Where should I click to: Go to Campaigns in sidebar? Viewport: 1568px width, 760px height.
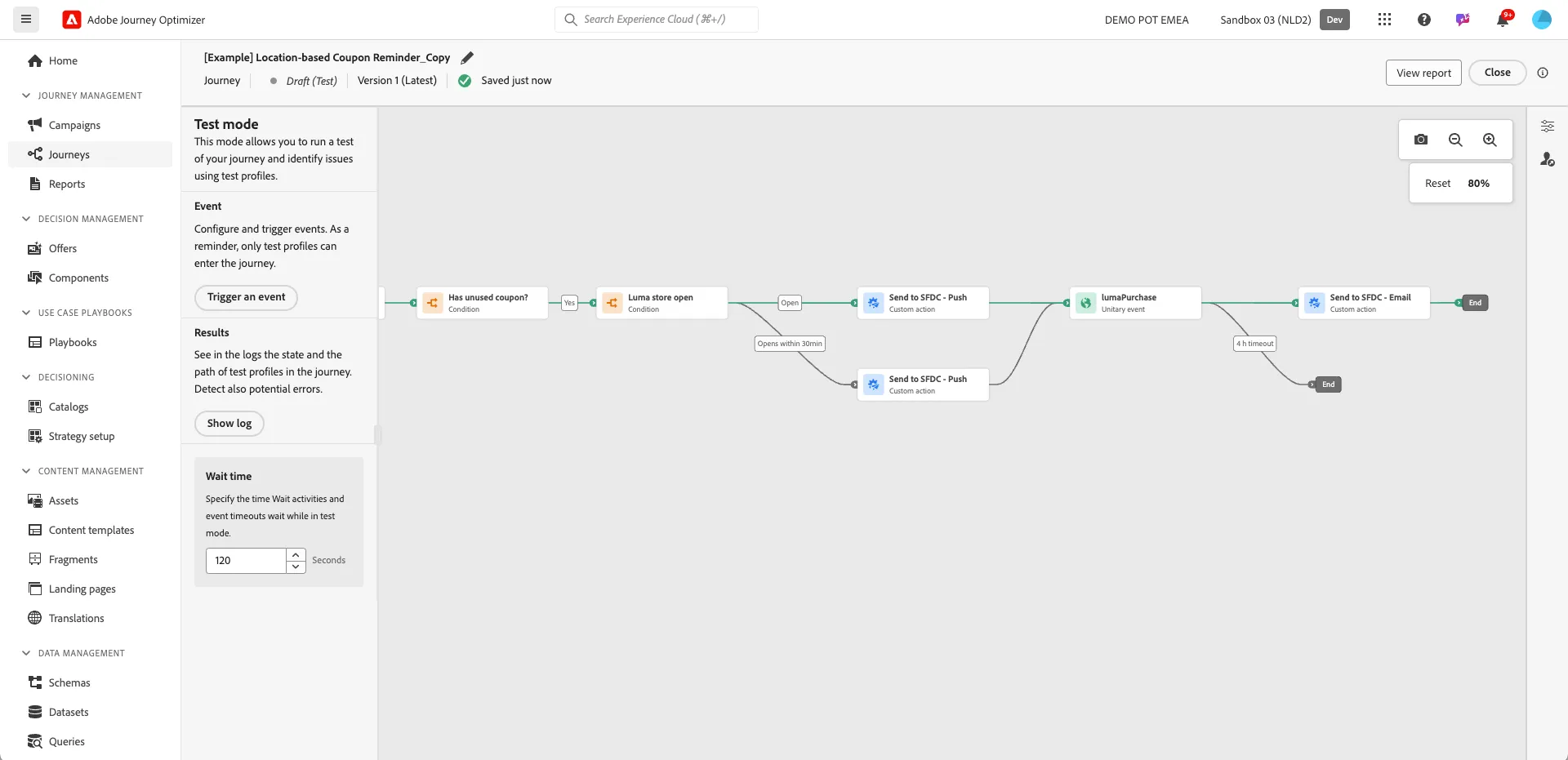tap(90, 125)
